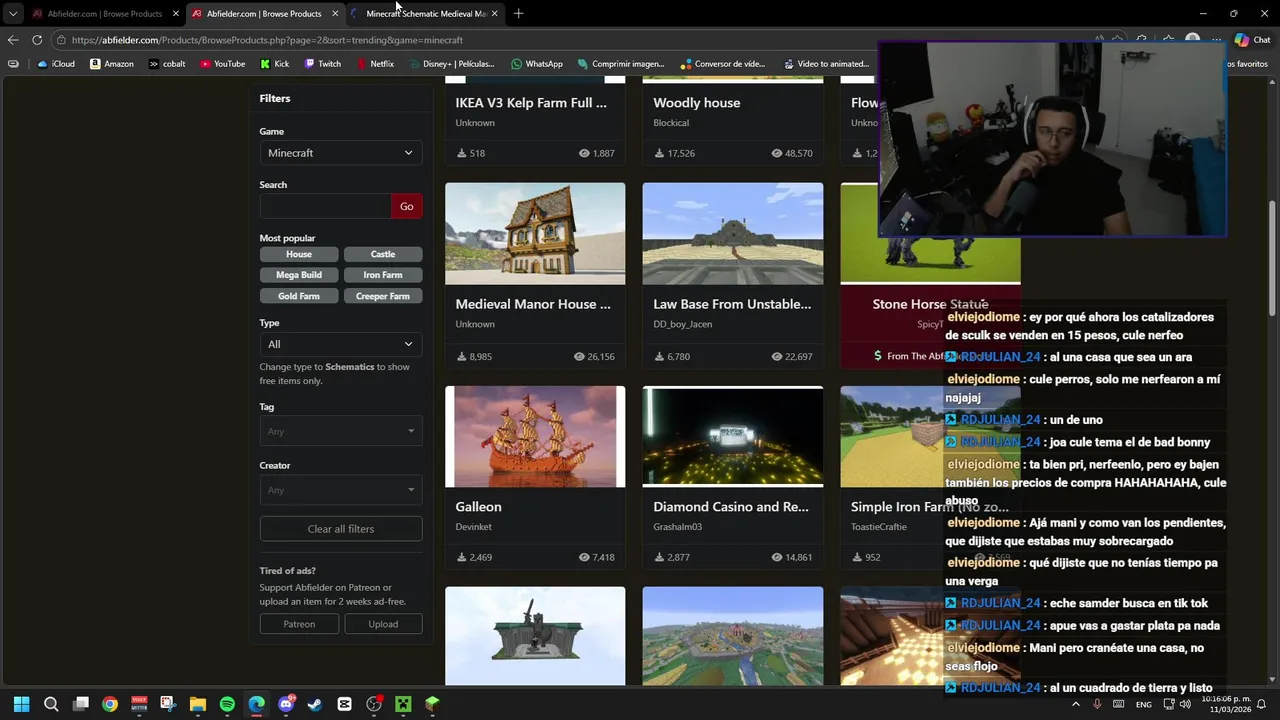The height and width of the screenshot is (720, 1280).
Task: Open YouTube bookmark
Action: [x=222, y=64]
